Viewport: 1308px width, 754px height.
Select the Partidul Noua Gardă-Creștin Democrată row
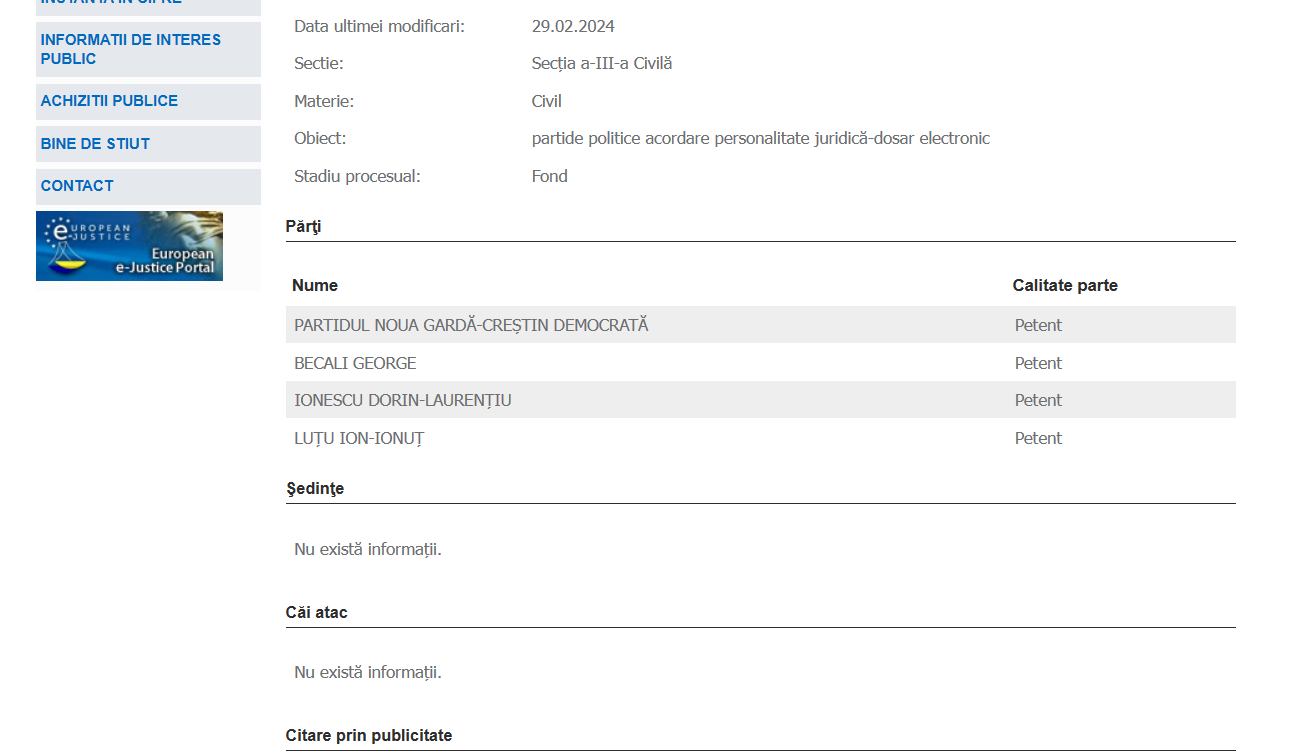[x=761, y=325]
